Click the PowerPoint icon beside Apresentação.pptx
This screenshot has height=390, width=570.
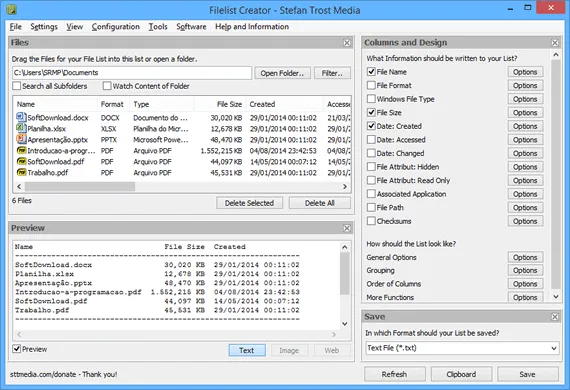point(21,139)
